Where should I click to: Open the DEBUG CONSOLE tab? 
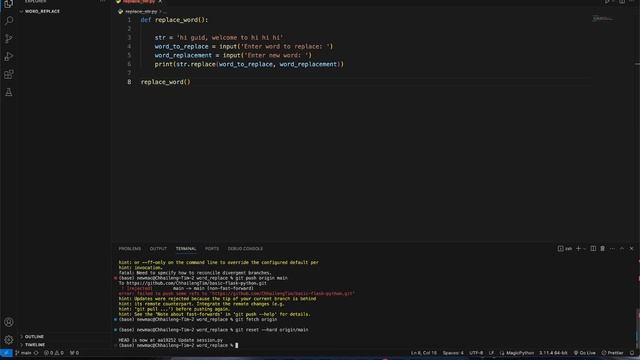click(x=245, y=249)
